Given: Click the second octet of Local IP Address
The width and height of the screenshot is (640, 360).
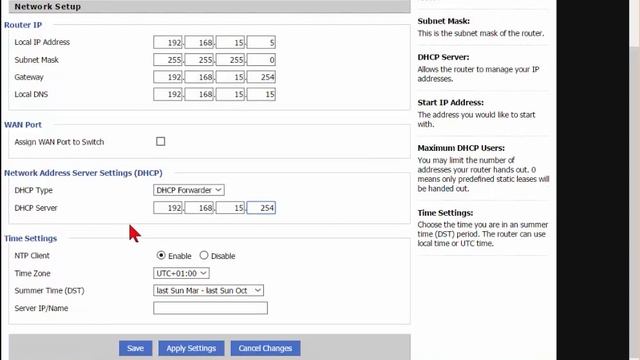Looking at the screenshot, I should [199, 42].
